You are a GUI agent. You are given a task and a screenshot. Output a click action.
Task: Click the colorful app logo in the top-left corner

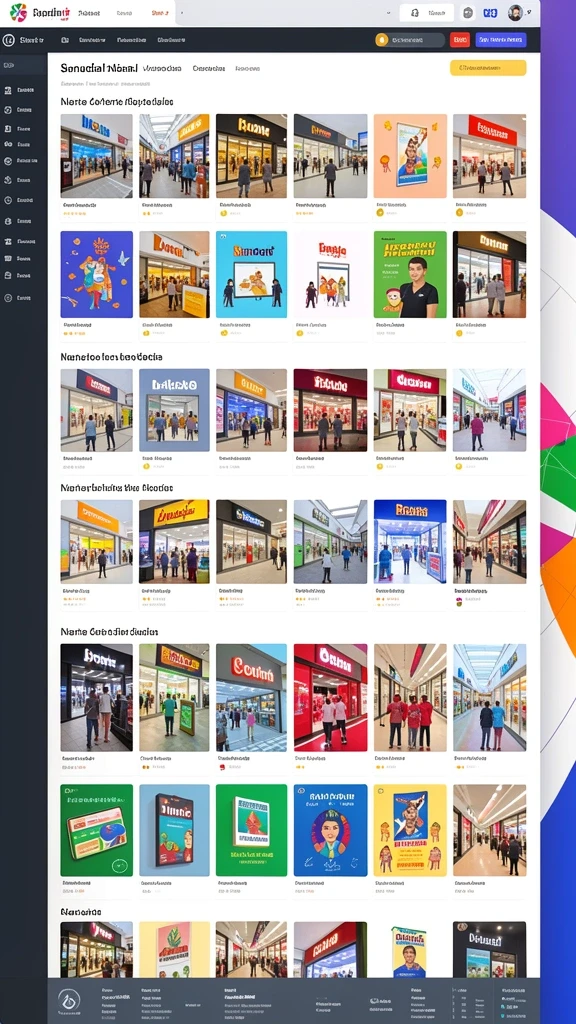click(18, 12)
